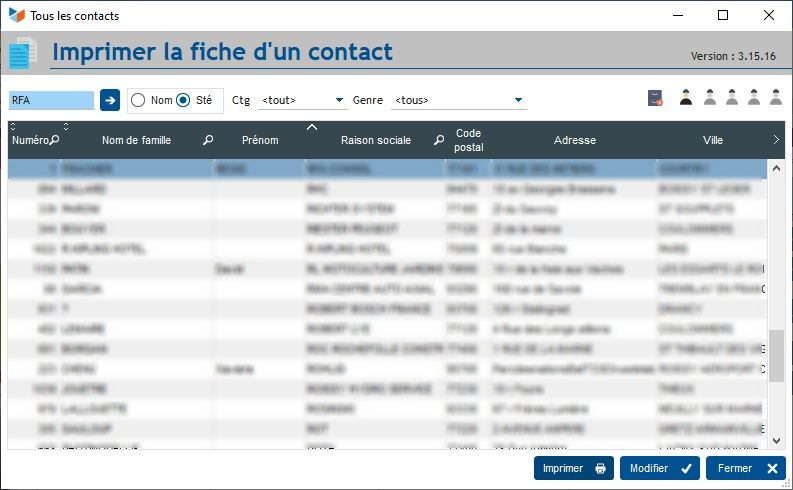
Task: Maximize the Tous les contacts window
Action: (723, 15)
